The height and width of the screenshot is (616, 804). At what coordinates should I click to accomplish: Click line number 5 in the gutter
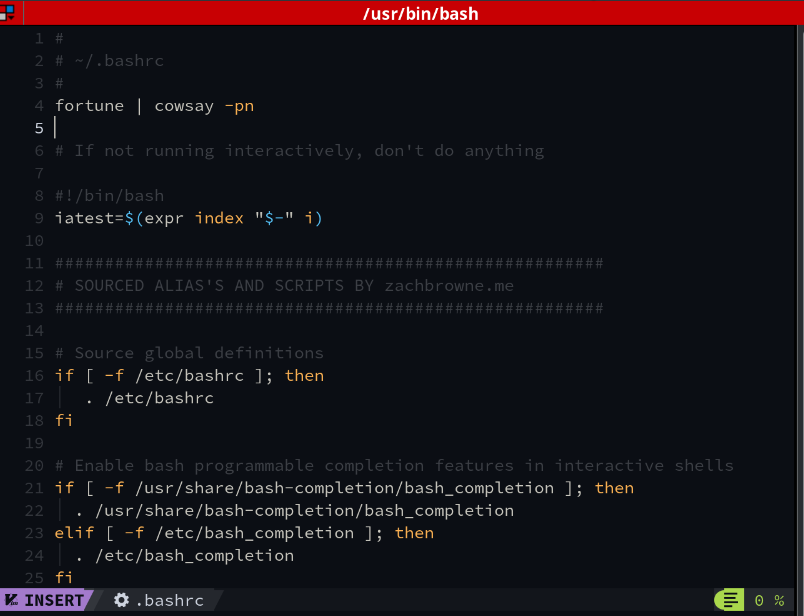(x=39, y=128)
